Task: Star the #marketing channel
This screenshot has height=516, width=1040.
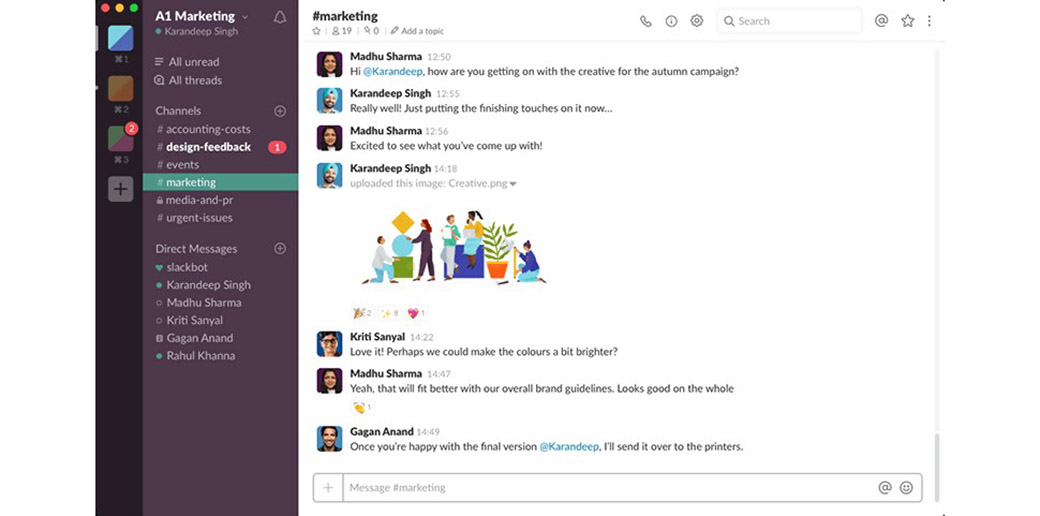Action: [317, 31]
